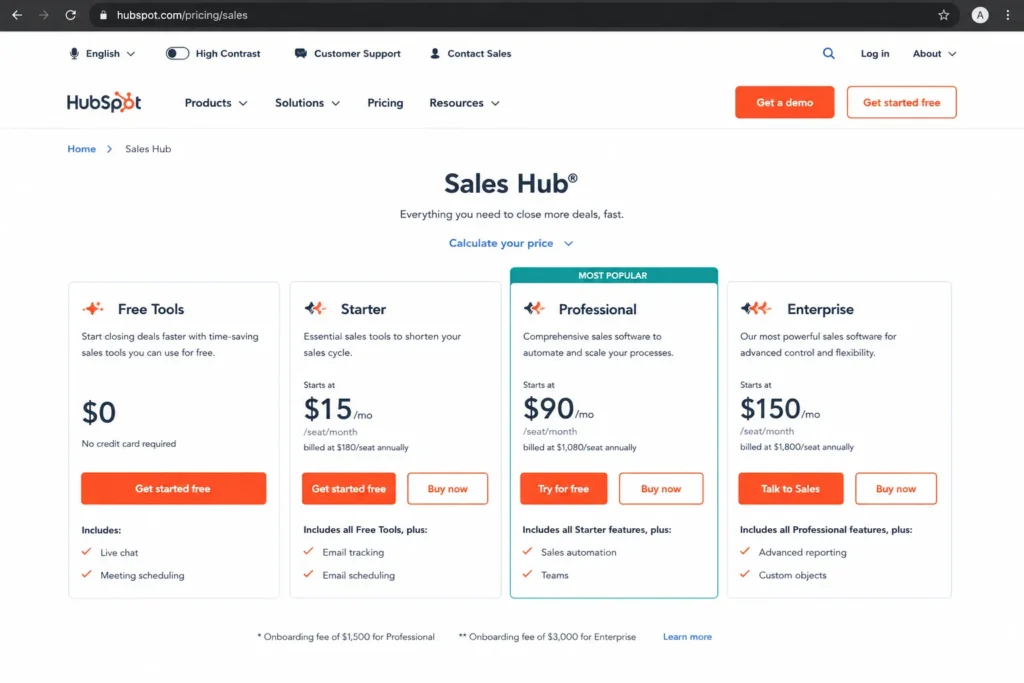The image size is (1024, 683).
Task: Click No credit card required text
Action: (x=129, y=443)
